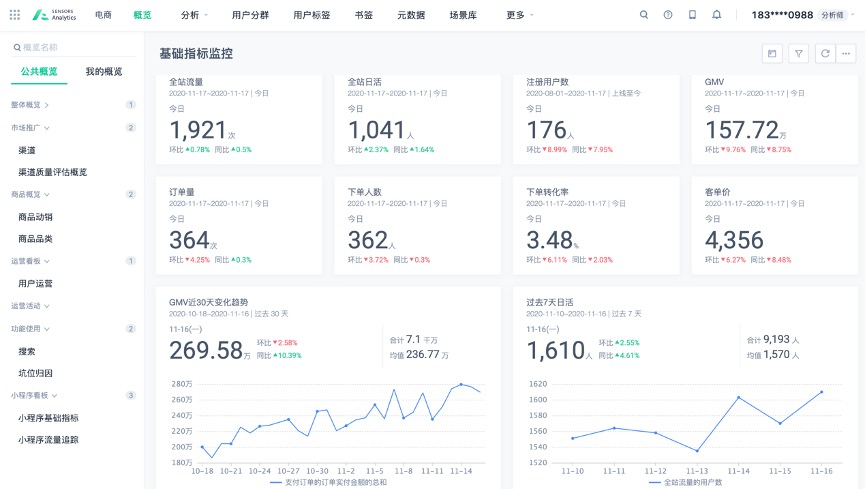866x489 pixels.
Task: Focus the 概览名称 search field
Action: coord(73,48)
